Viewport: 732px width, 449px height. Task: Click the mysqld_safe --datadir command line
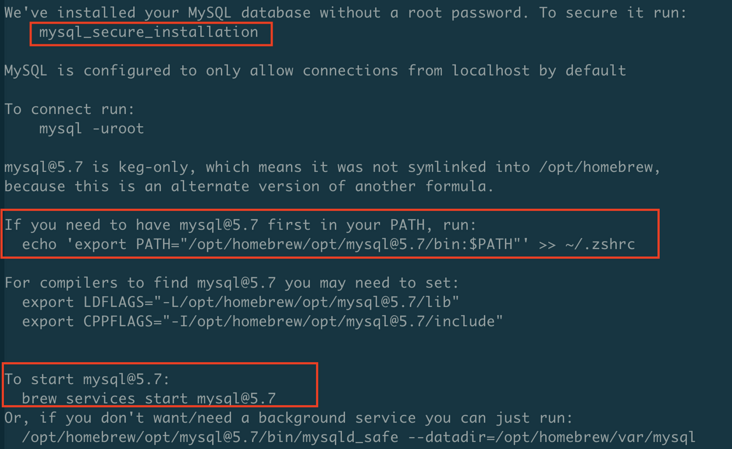click(x=358, y=436)
